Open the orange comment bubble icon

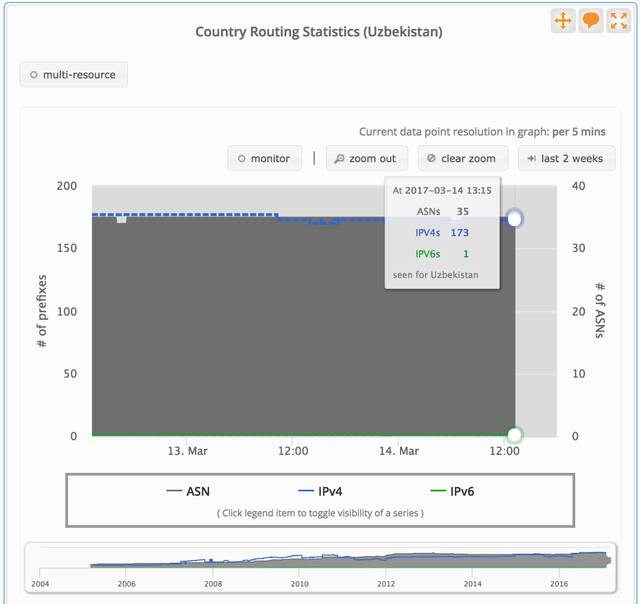pos(591,20)
